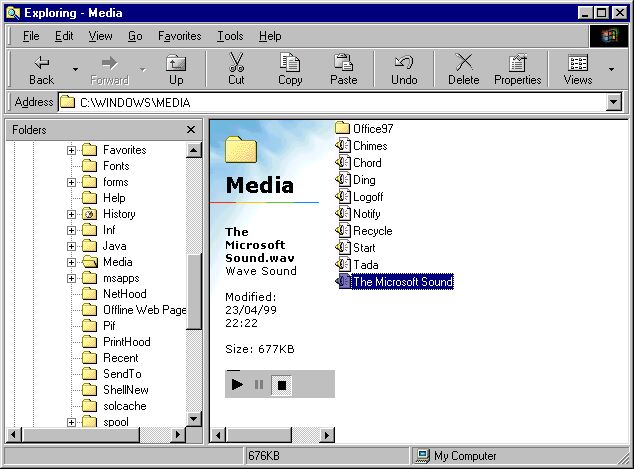Select the History folder icon in tree
The width and height of the screenshot is (634, 469).
pyautogui.click(x=90, y=214)
